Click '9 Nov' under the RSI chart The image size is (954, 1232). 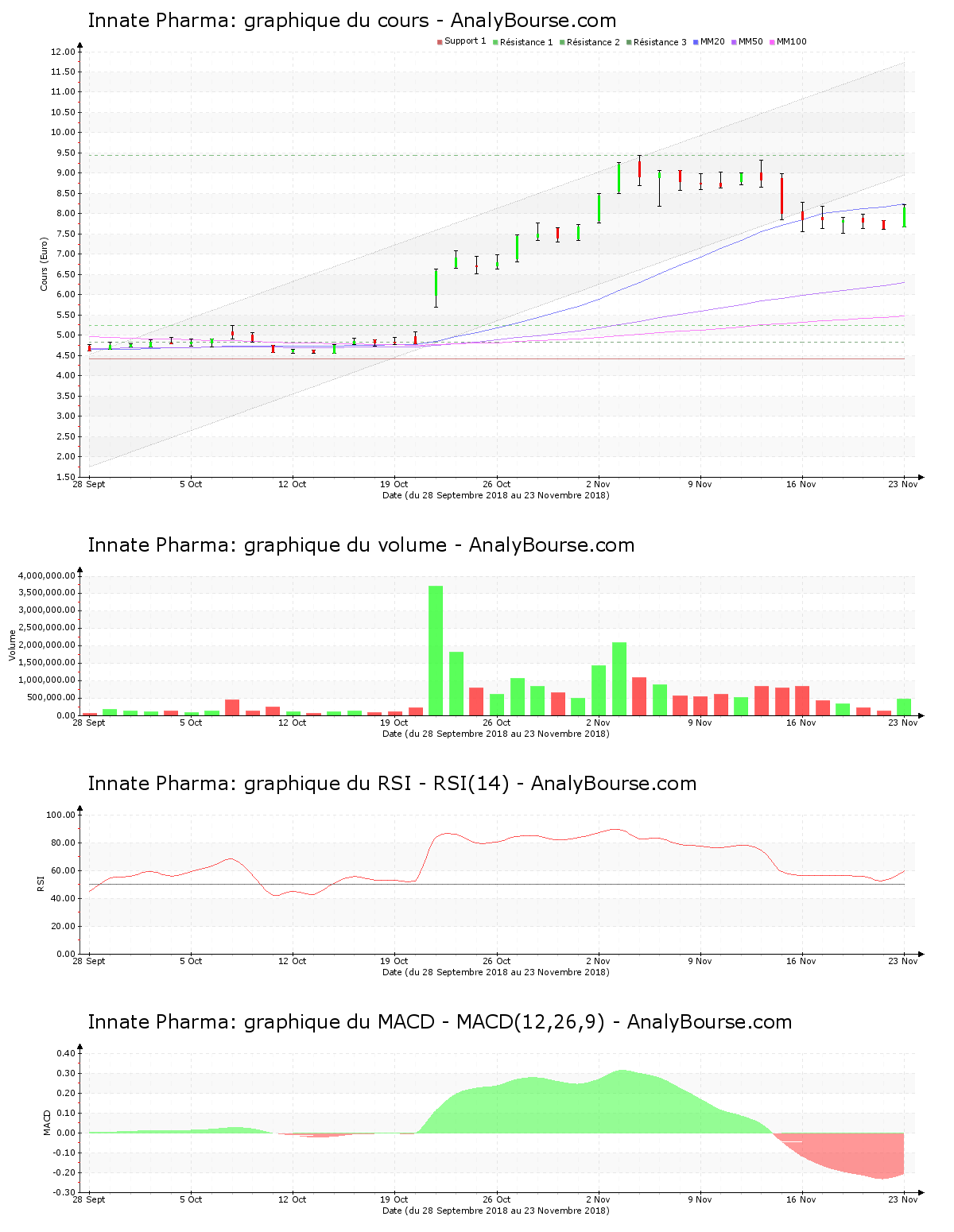click(x=700, y=961)
